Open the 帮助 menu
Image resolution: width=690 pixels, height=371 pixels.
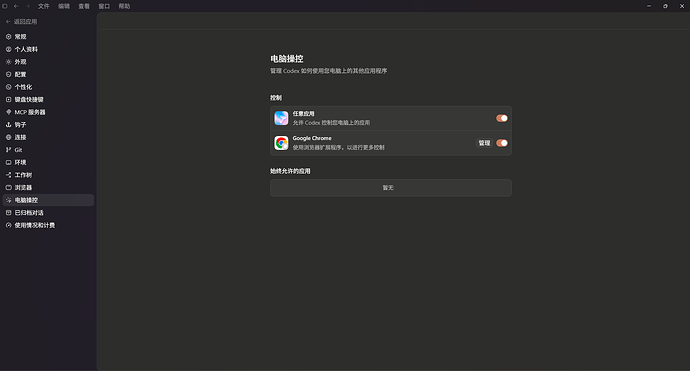click(124, 6)
